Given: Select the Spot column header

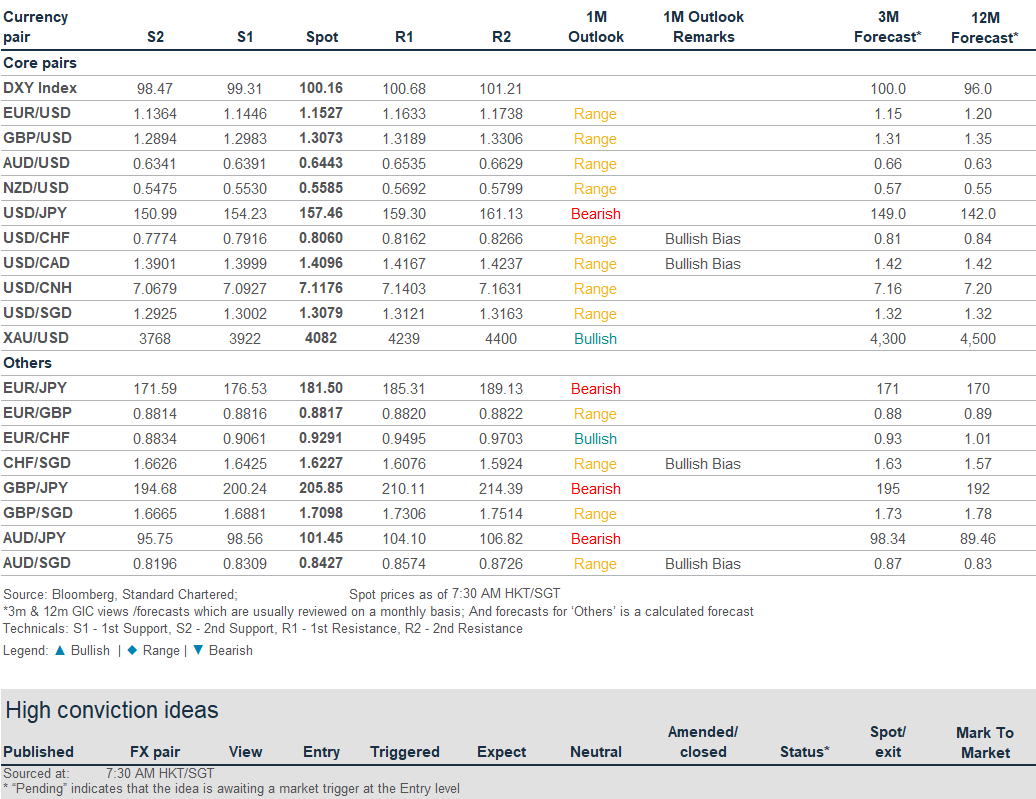Looking at the screenshot, I should coord(321,37).
